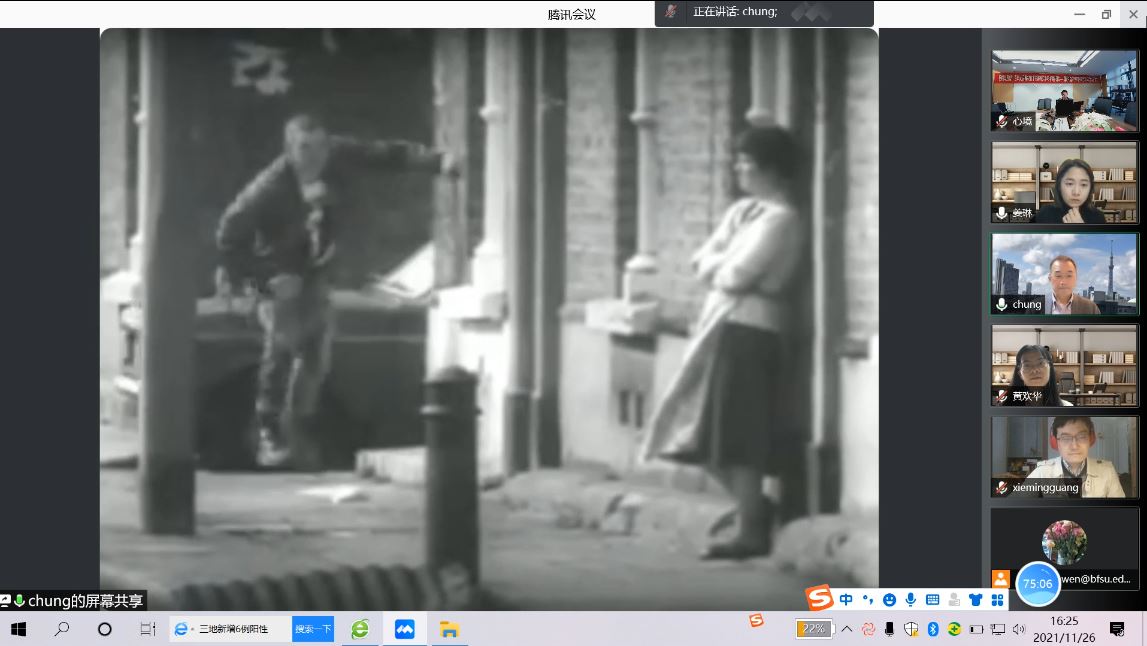Open Windows Security shield tray icon
Viewport: 1147px width, 646px height.
(911, 629)
